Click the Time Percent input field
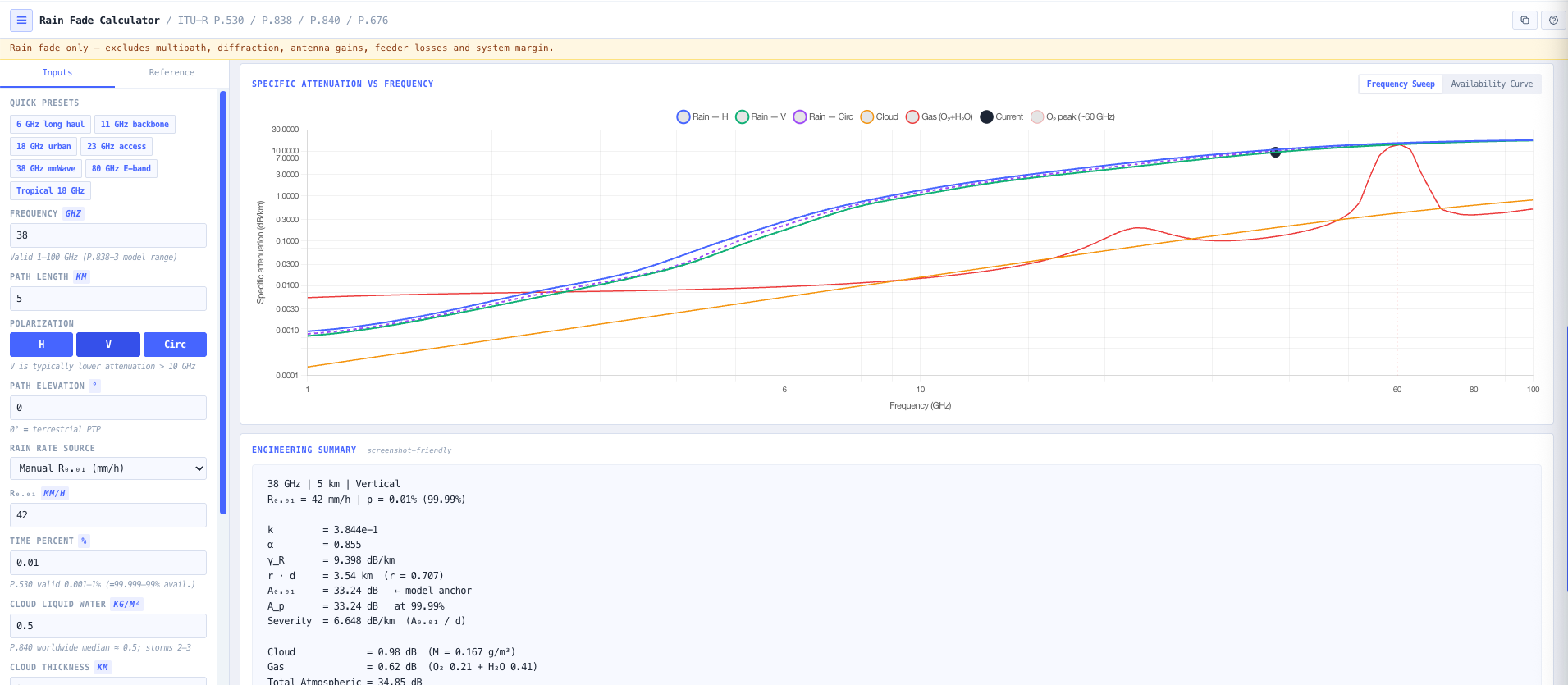This screenshot has width=1568, height=685. pyautogui.click(x=108, y=563)
